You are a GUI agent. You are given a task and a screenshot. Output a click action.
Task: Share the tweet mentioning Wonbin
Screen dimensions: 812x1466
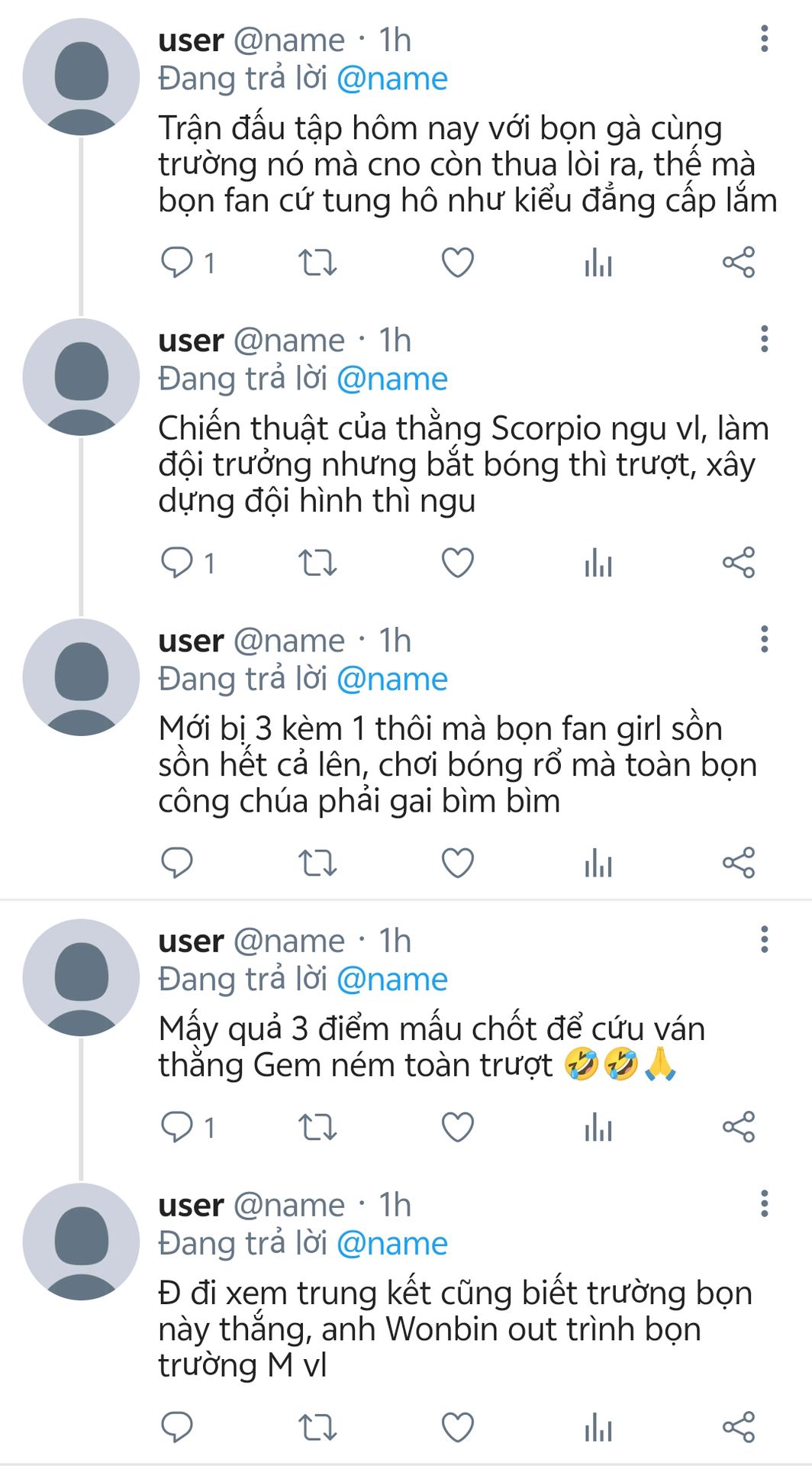click(739, 1427)
